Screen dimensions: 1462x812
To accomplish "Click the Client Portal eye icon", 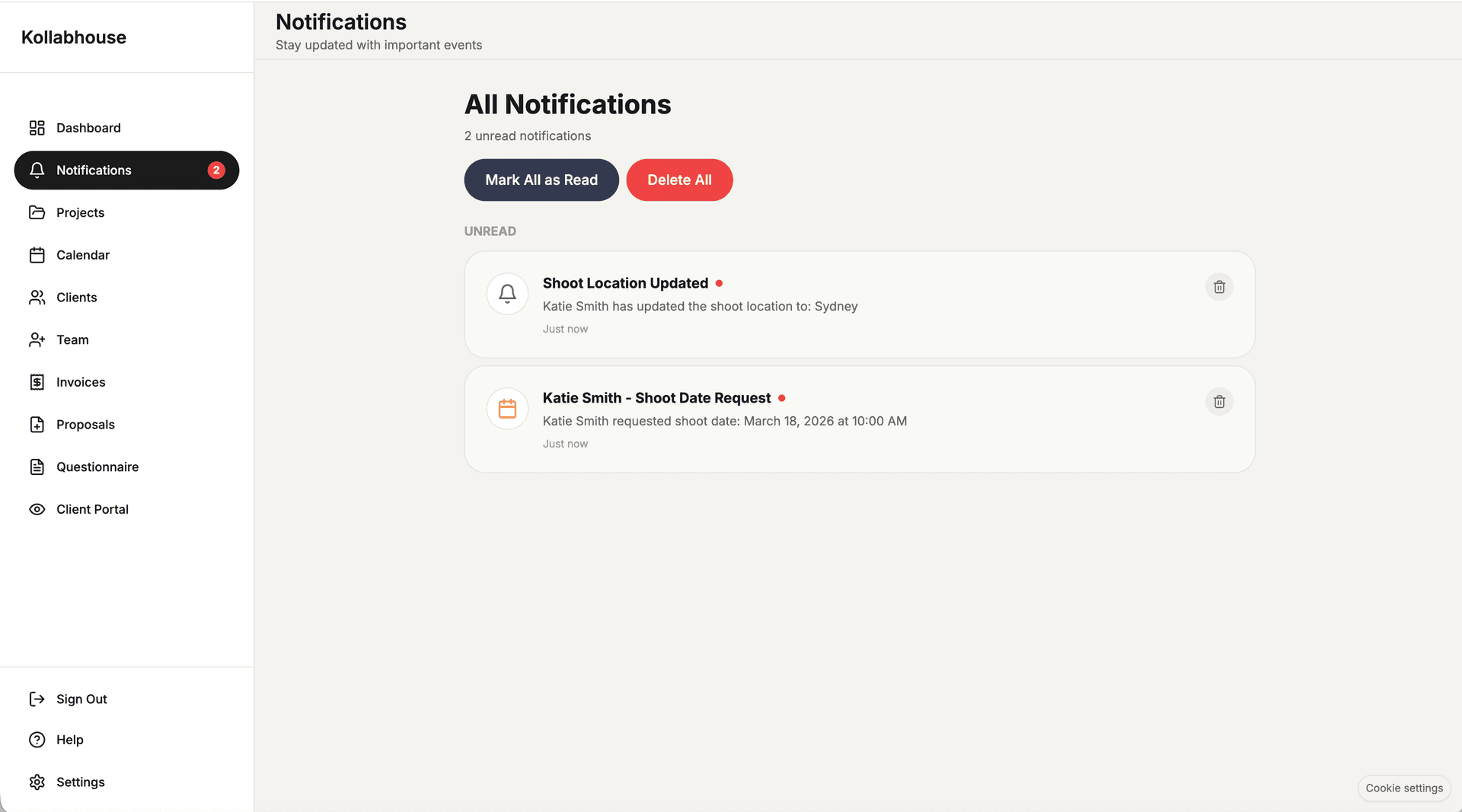I will click(37, 509).
